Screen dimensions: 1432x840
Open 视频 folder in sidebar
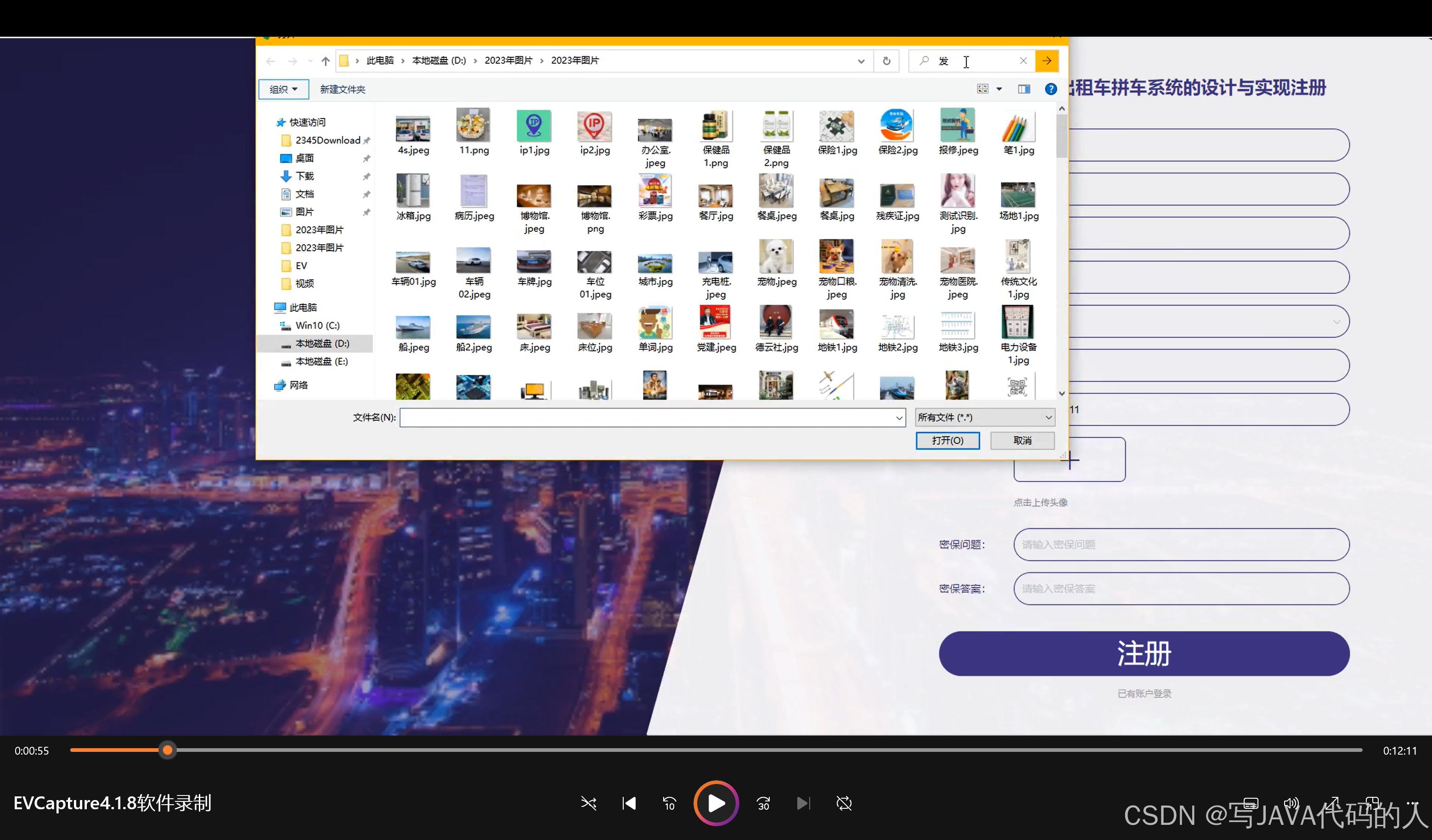pyautogui.click(x=304, y=283)
